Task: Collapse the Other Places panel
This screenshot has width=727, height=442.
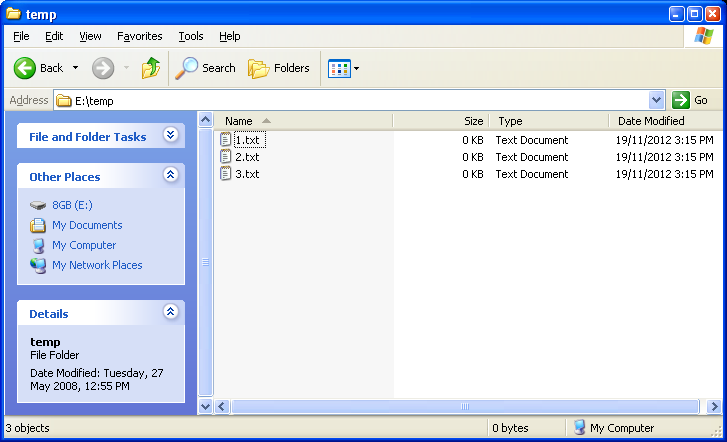Action: pos(170,175)
